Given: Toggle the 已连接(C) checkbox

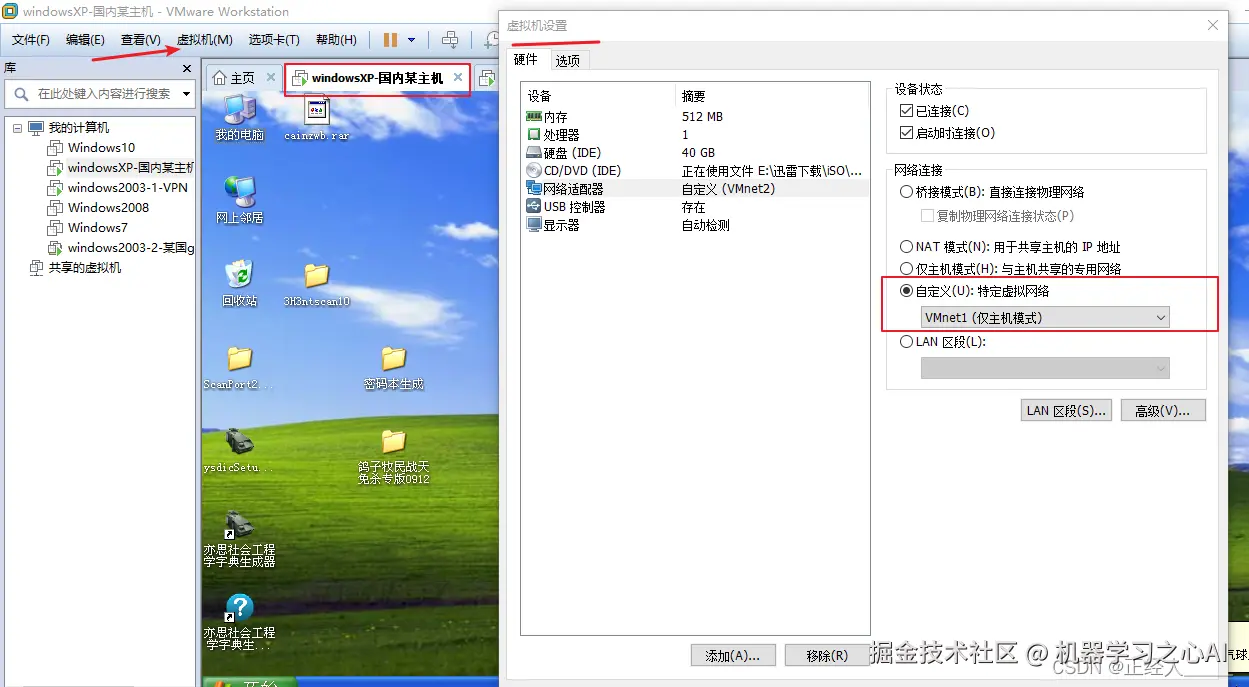Looking at the screenshot, I should (906, 111).
